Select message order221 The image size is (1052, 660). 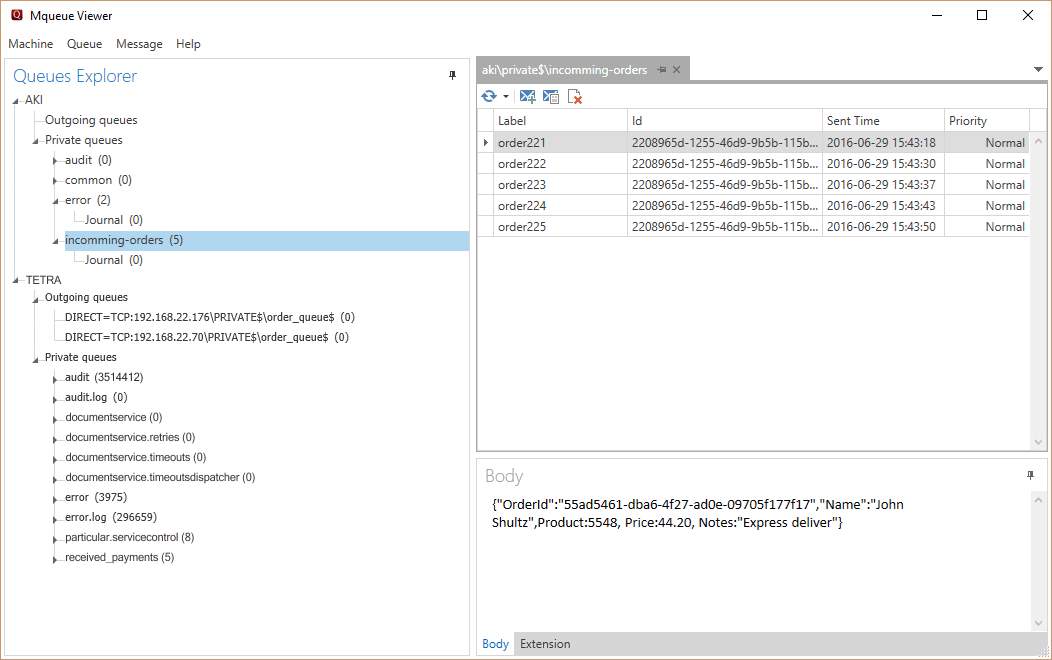[x=753, y=143]
